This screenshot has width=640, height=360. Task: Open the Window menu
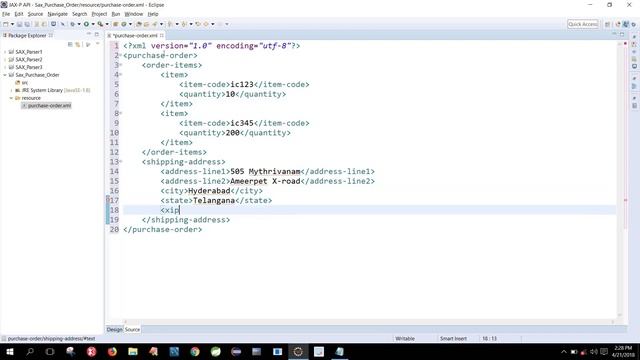(134, 14)
